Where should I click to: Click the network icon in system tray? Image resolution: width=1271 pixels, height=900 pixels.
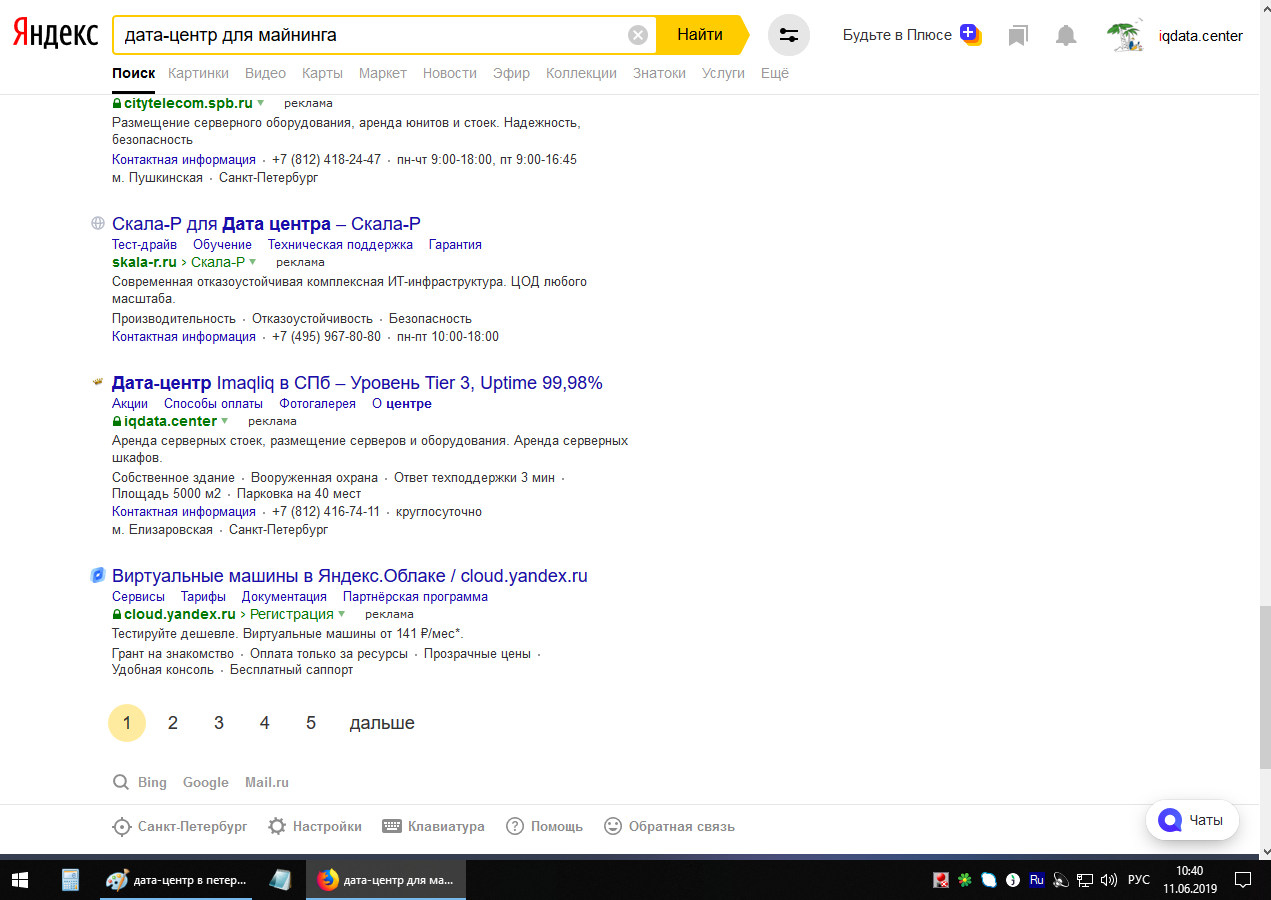(x=1085, y=881)
